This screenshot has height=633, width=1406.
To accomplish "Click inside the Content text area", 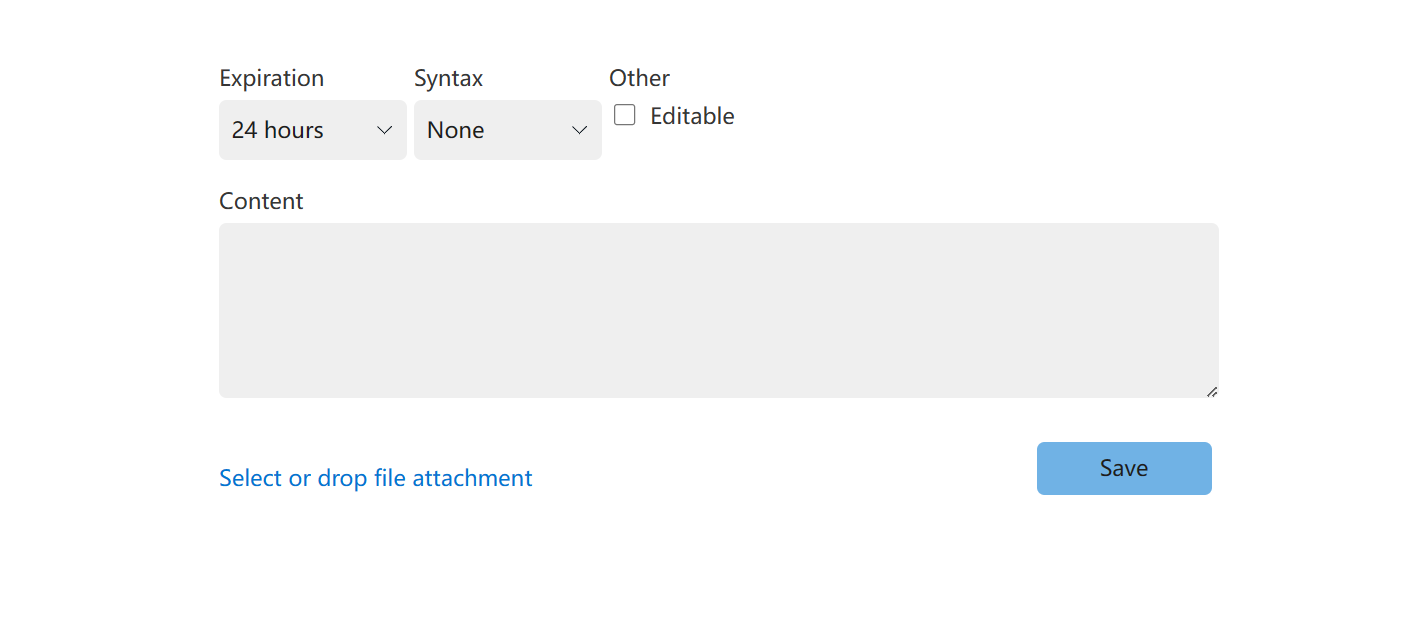I will pyautogui.click(x=718, y=310).
